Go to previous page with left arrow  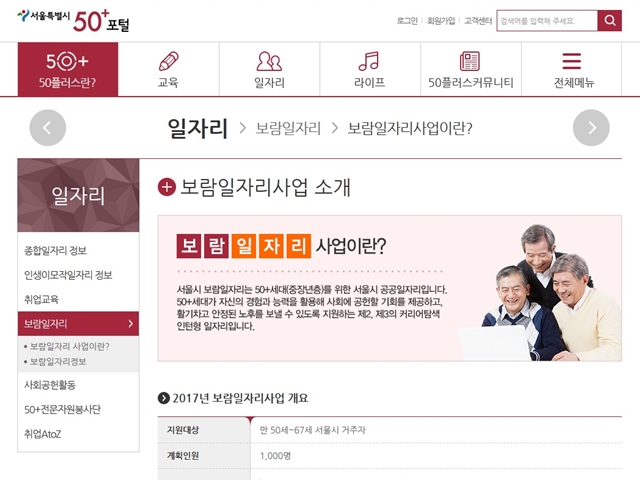(x=48, y=128)
